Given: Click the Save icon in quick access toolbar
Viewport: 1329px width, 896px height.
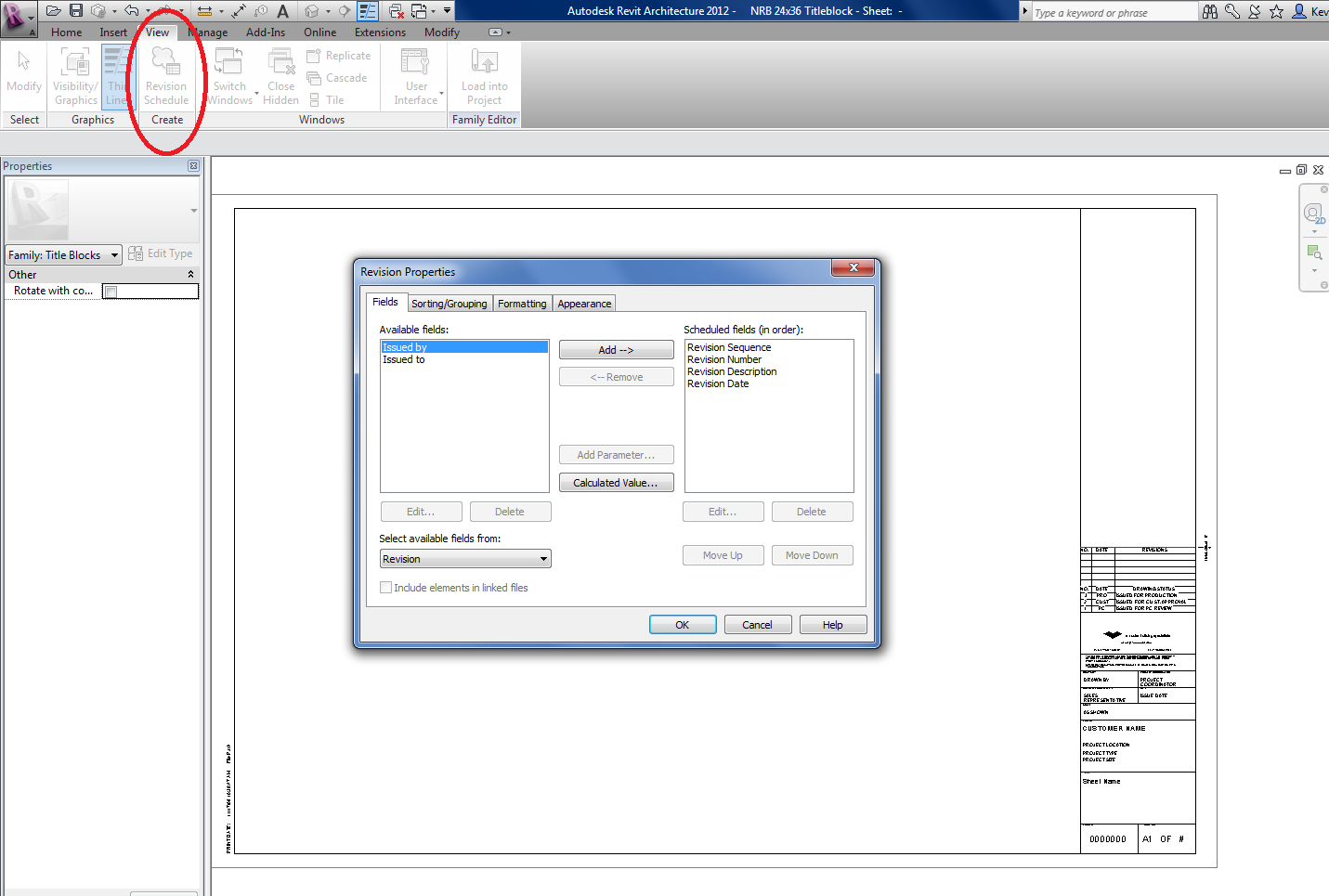Looking at the screenshot, I should pyautogui.click(x=76, y=11).
